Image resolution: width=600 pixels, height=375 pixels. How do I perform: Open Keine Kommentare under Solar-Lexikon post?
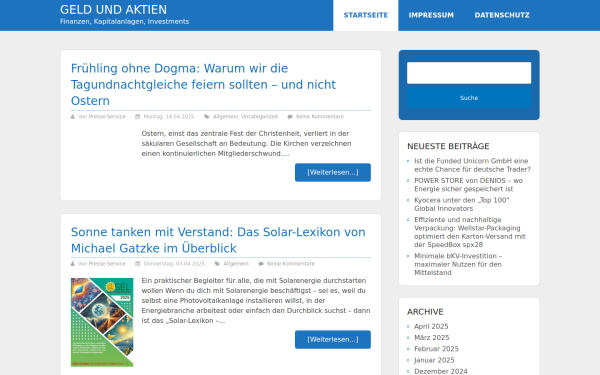(x=291, y=264)
